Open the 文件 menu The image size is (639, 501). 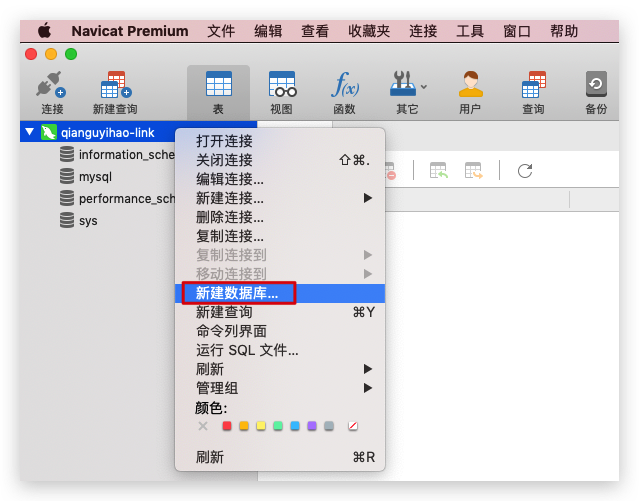point(221,31)
